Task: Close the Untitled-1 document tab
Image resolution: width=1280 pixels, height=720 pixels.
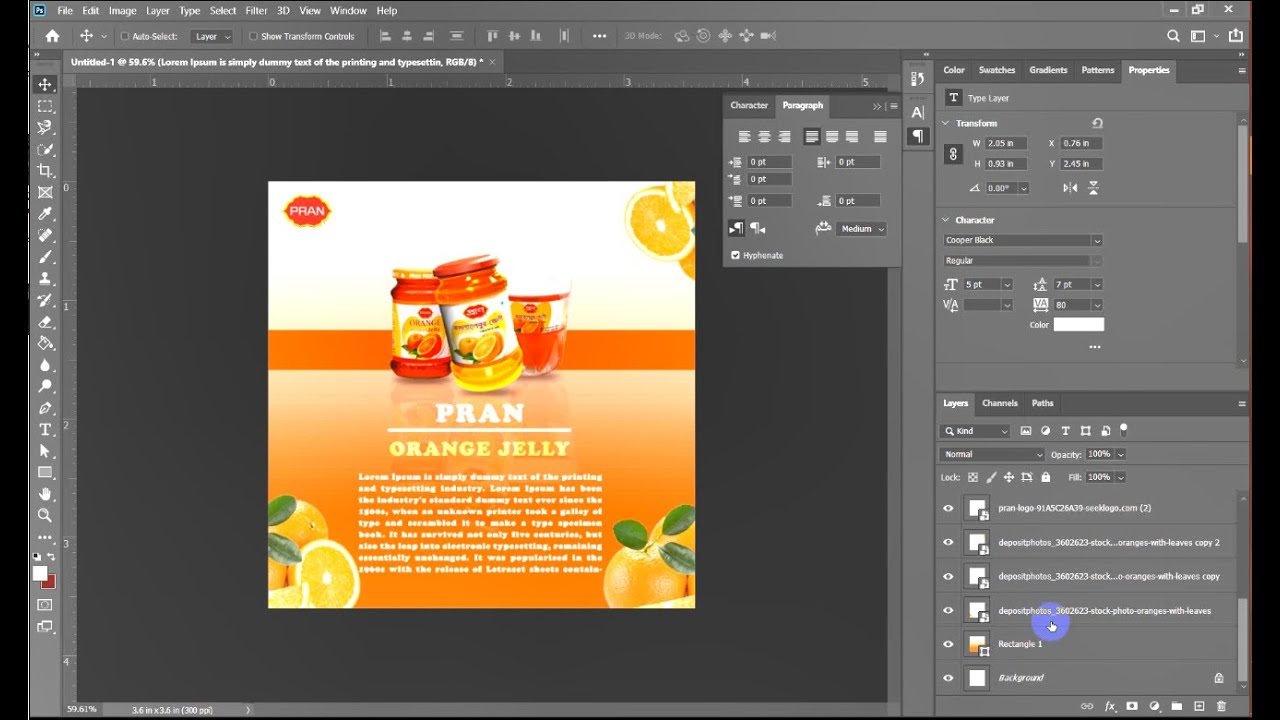Action: coord(492,62)
